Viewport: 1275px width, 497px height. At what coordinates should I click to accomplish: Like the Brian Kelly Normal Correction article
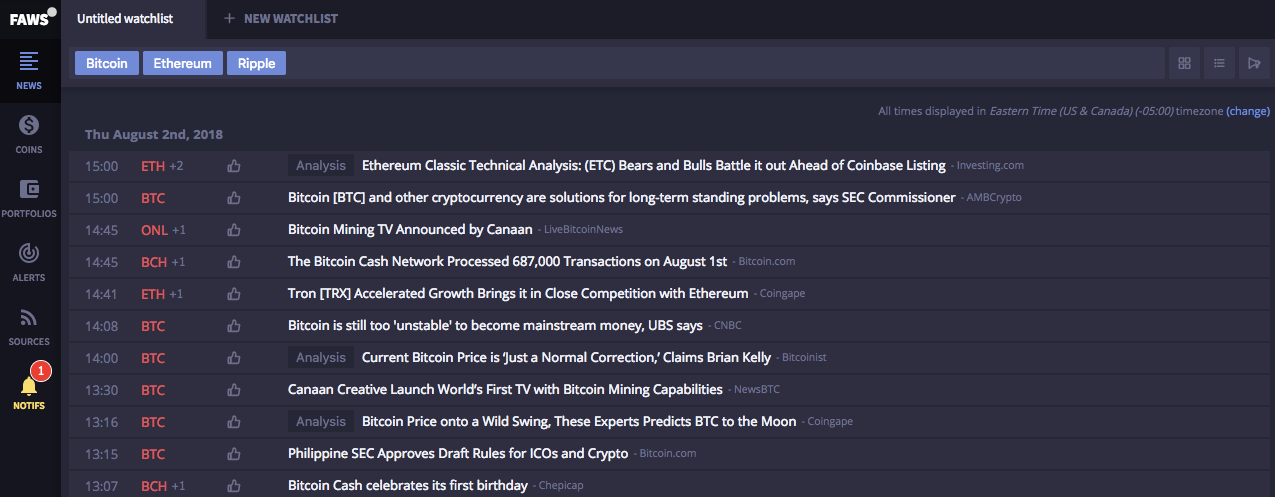click(234, 358)
